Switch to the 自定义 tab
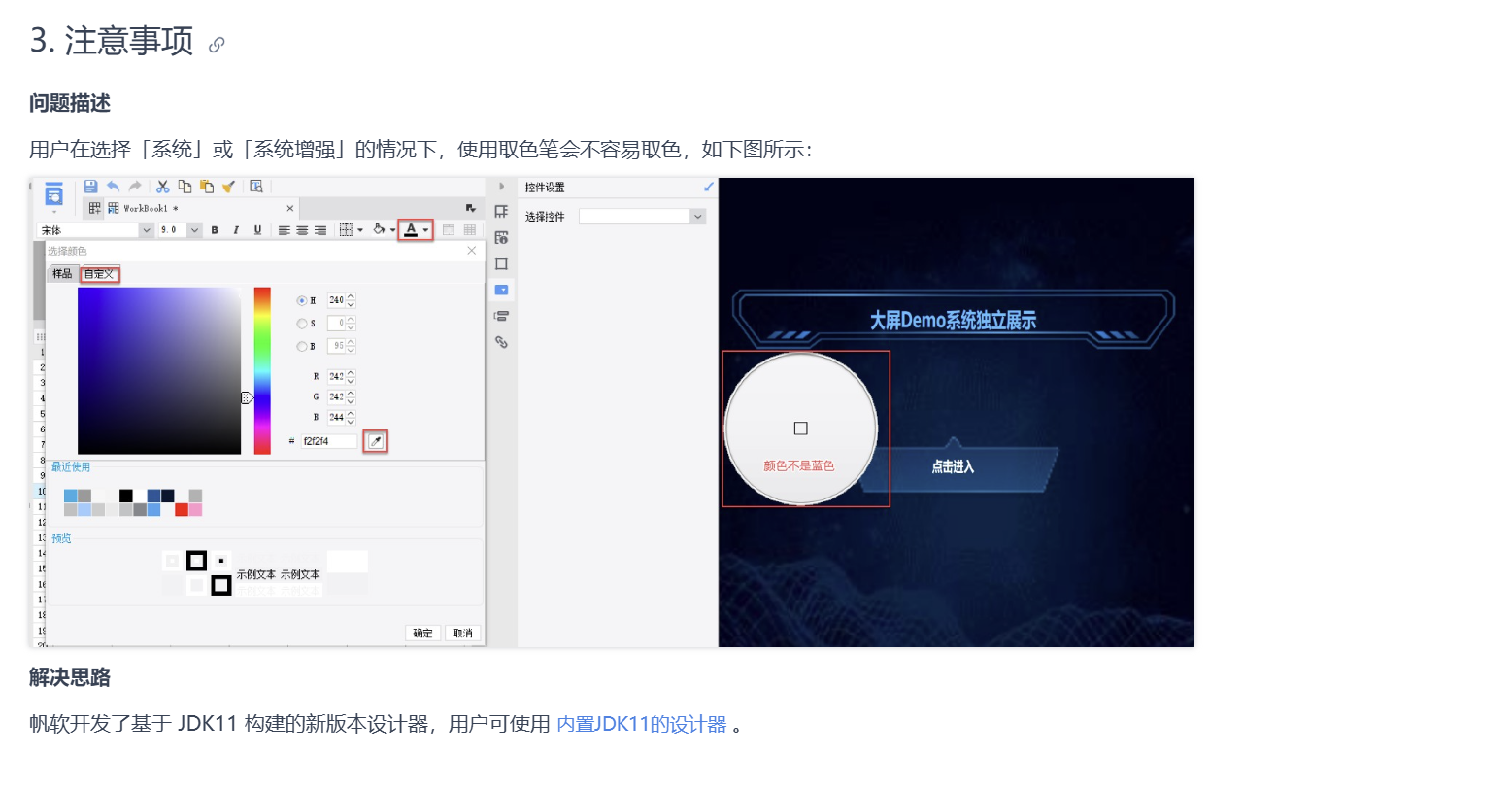1512x790 pixels. (99, 275)
